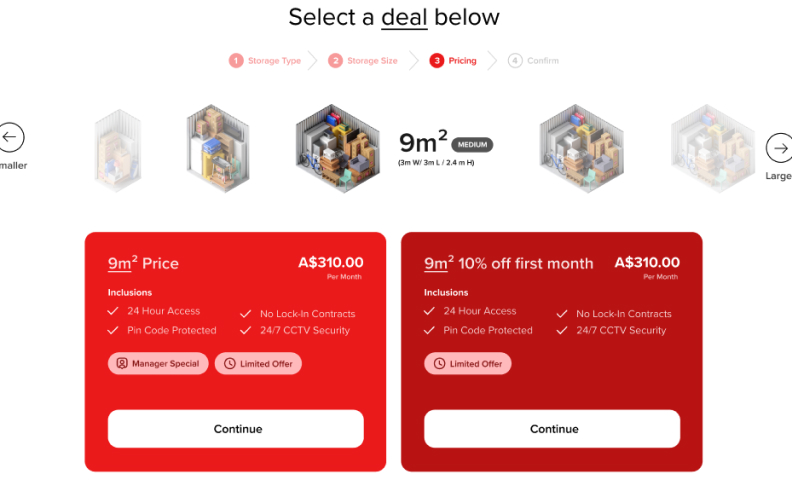Click 24 Hour Access checkmark in left card
The height and width of the screenshot is (480, 792).
[x=113, y=311]
